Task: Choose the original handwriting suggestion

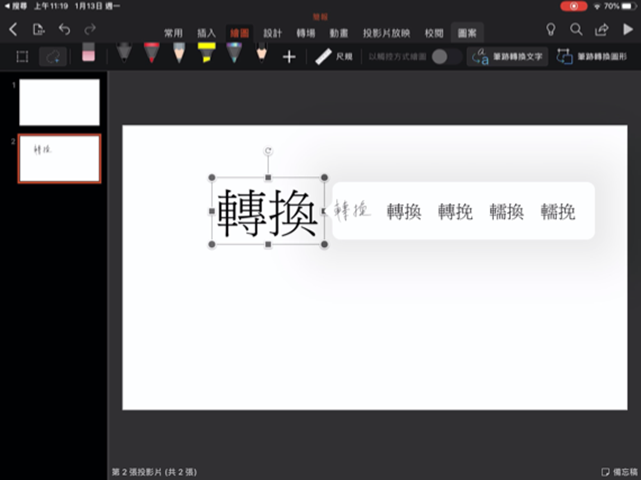Action: 352,210
